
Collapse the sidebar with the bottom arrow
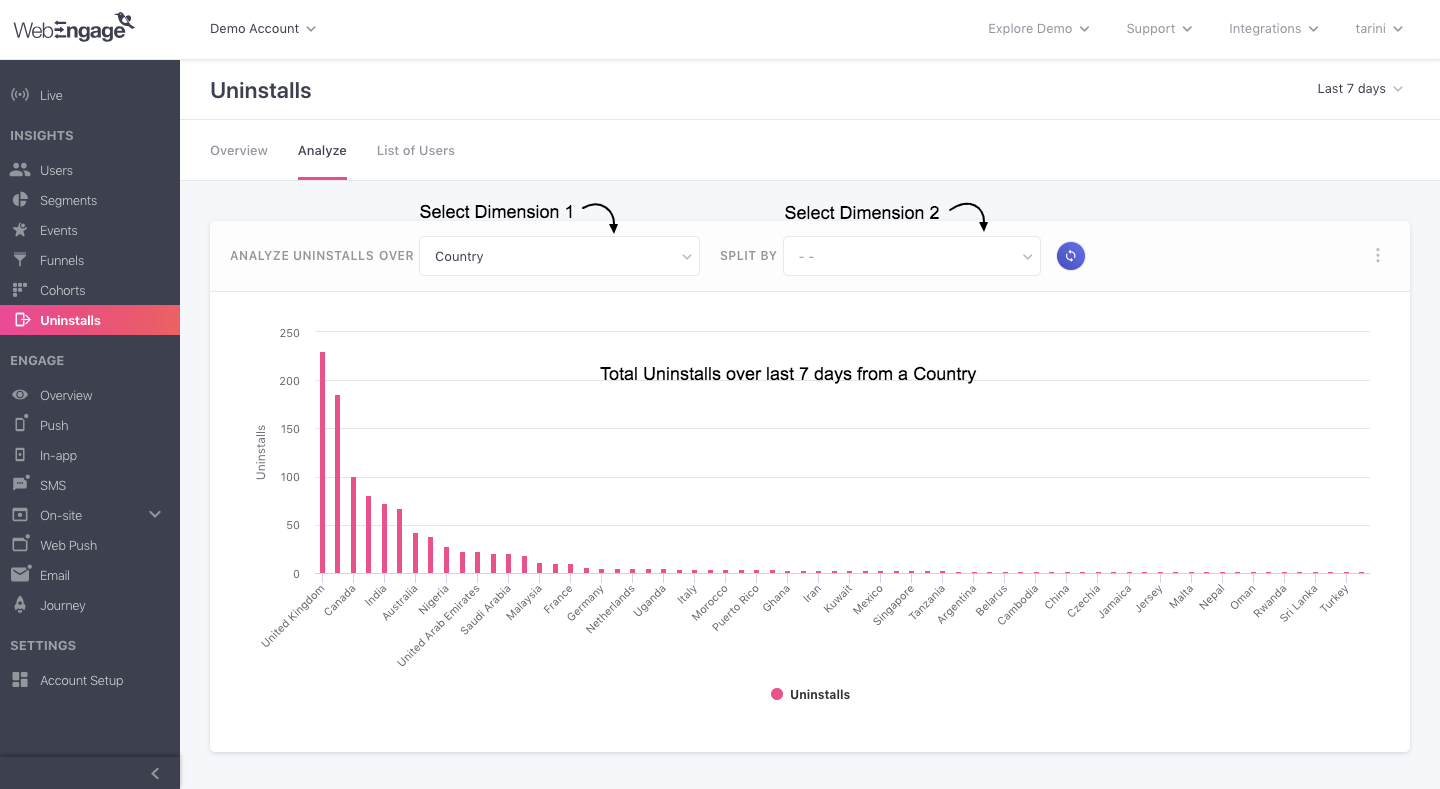155,773
